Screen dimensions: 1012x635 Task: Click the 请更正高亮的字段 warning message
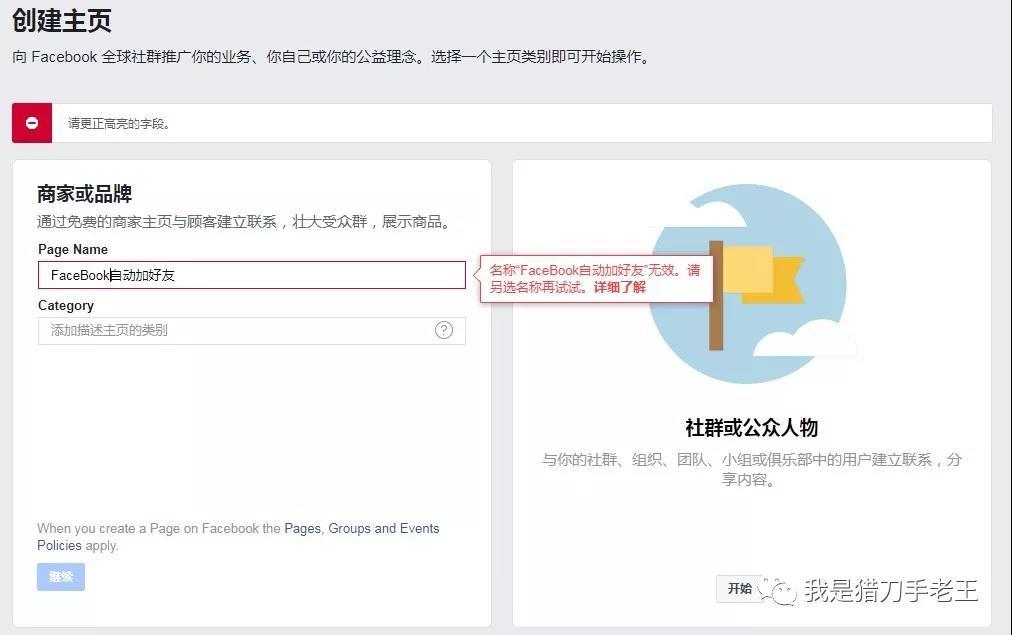tap(118, 122)
